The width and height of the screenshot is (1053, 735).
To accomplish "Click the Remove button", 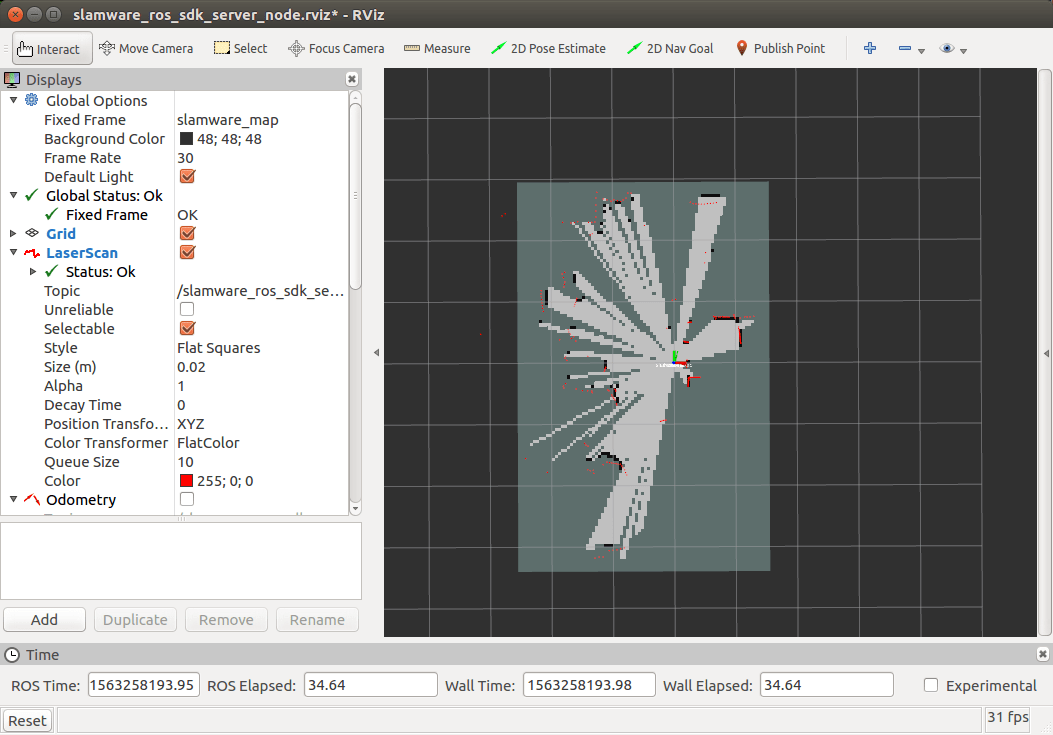I will tap(226, 619).
